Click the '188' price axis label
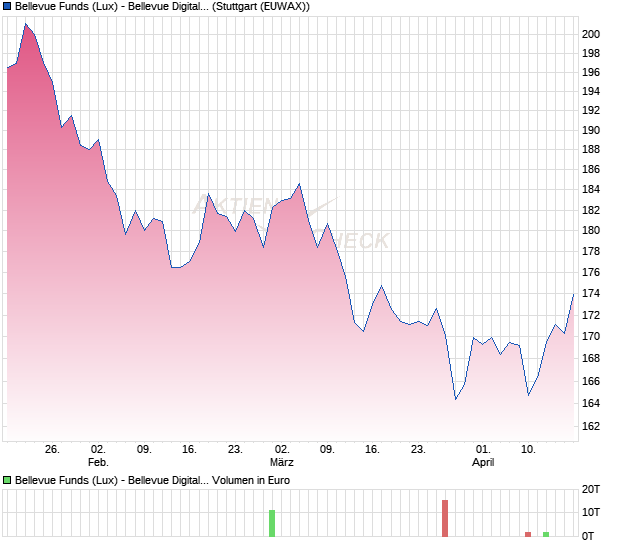620x546 pixels. [591, 149]
